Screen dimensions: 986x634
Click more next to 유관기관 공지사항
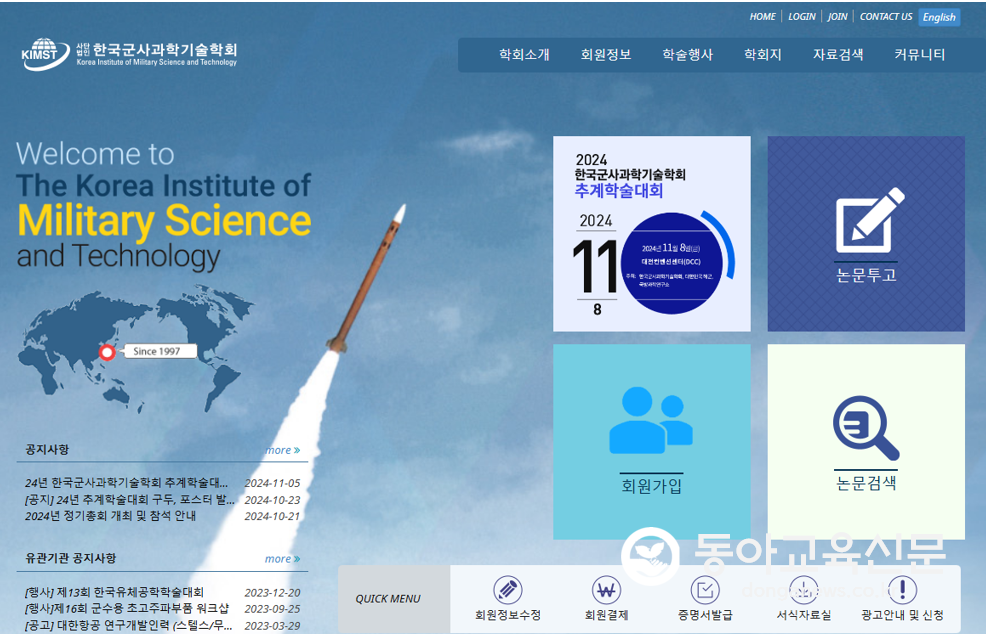(282, 559)
